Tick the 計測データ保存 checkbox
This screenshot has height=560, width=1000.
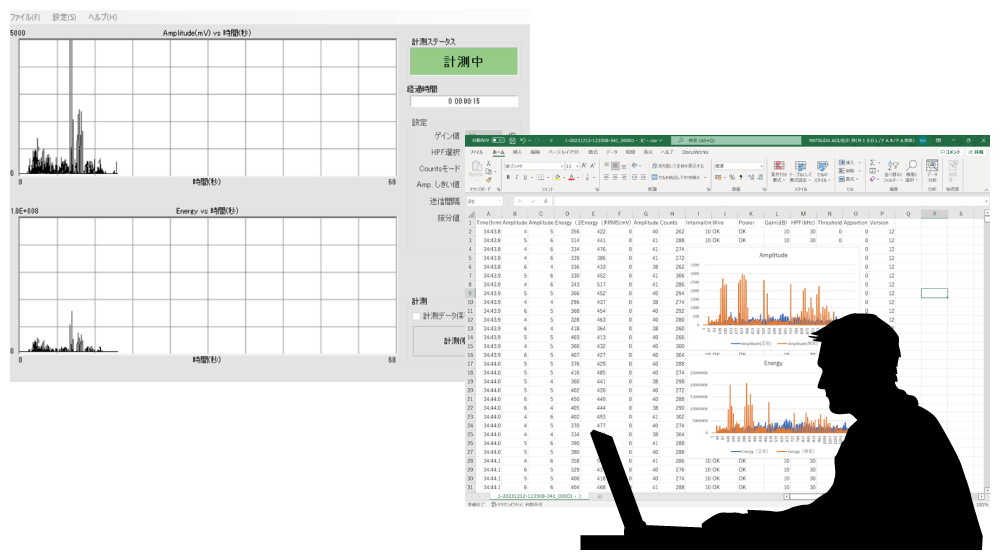416,316
